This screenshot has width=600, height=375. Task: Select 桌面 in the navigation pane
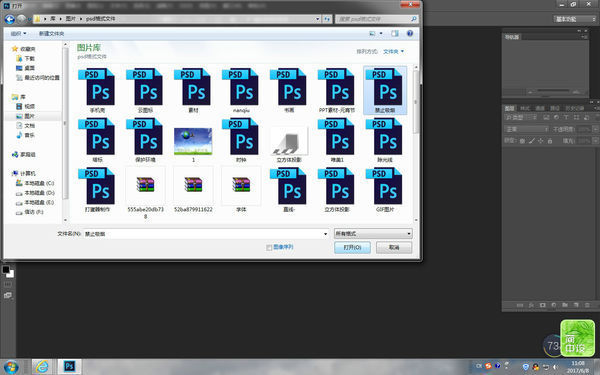pos(26,68)
